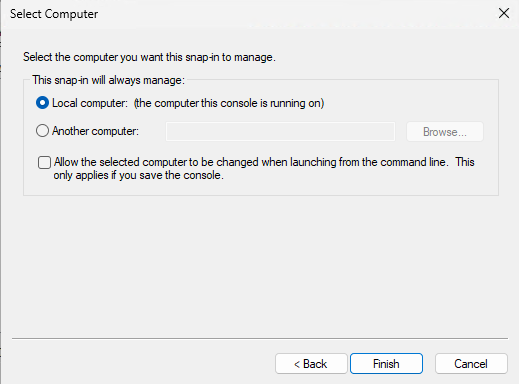Focus the Another computer name field
The image size is (519, 384).
tap(280, 132)
